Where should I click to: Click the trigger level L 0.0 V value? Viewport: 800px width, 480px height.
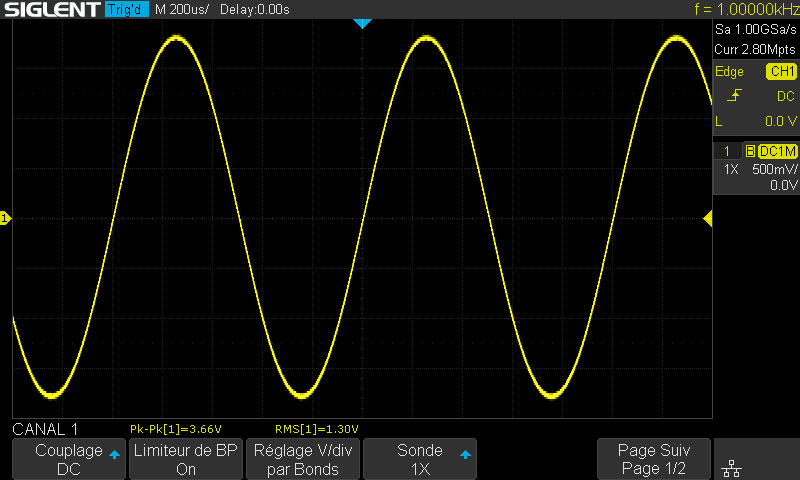781,121
